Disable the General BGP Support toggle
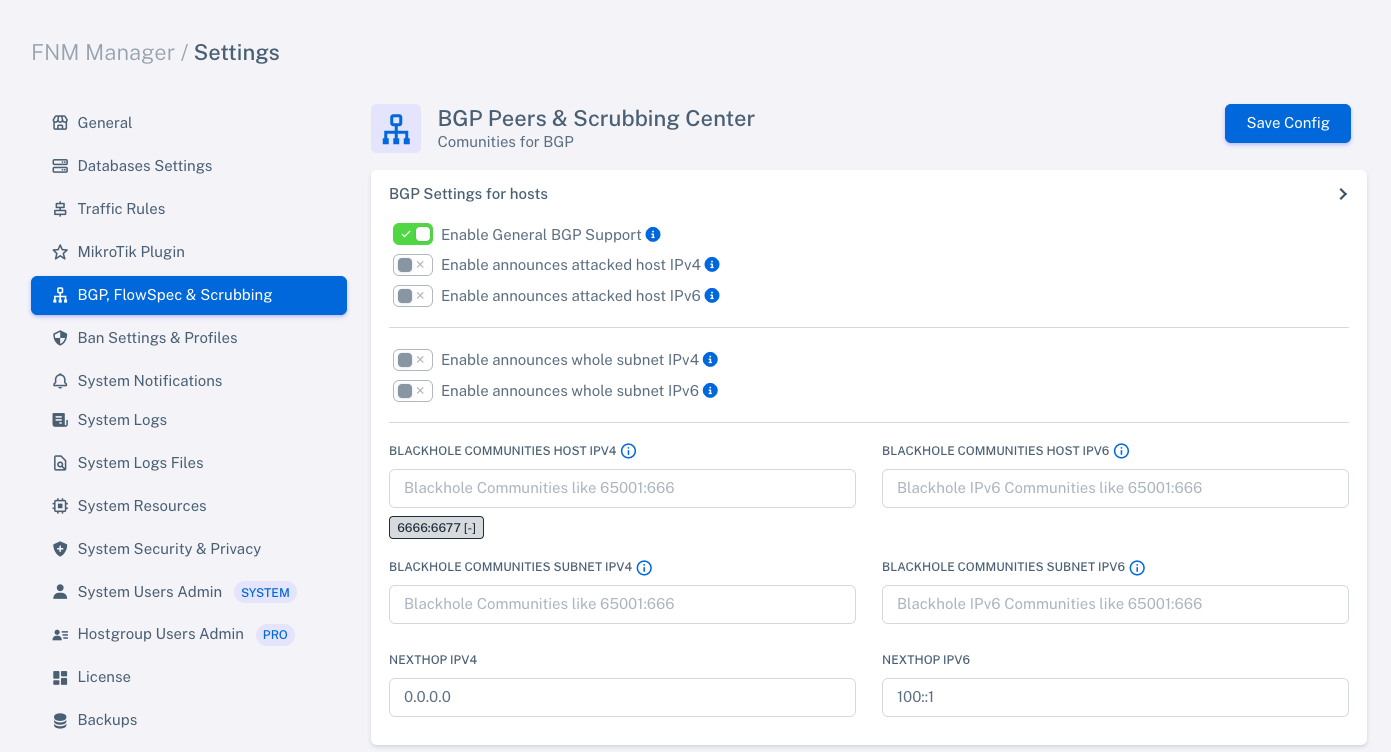1391x752 pixels. (x=412, y=235)
